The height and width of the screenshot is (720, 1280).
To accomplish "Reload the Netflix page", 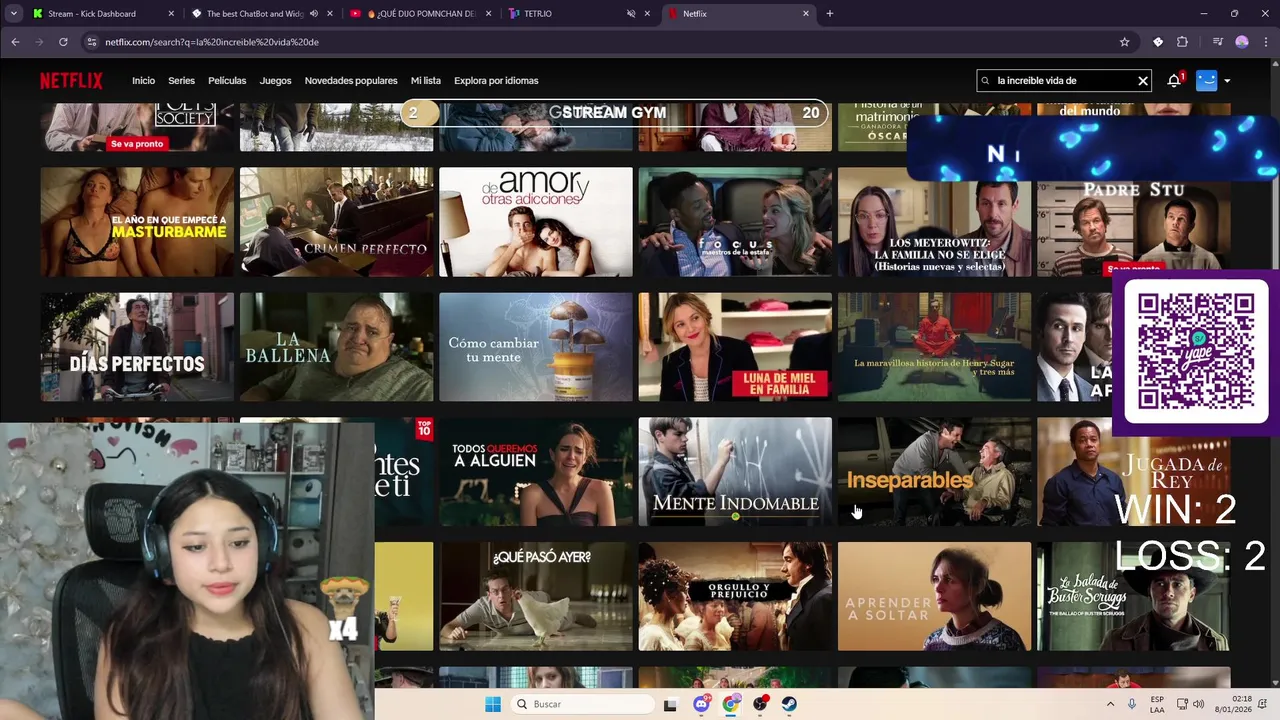I will click(63, 42).
